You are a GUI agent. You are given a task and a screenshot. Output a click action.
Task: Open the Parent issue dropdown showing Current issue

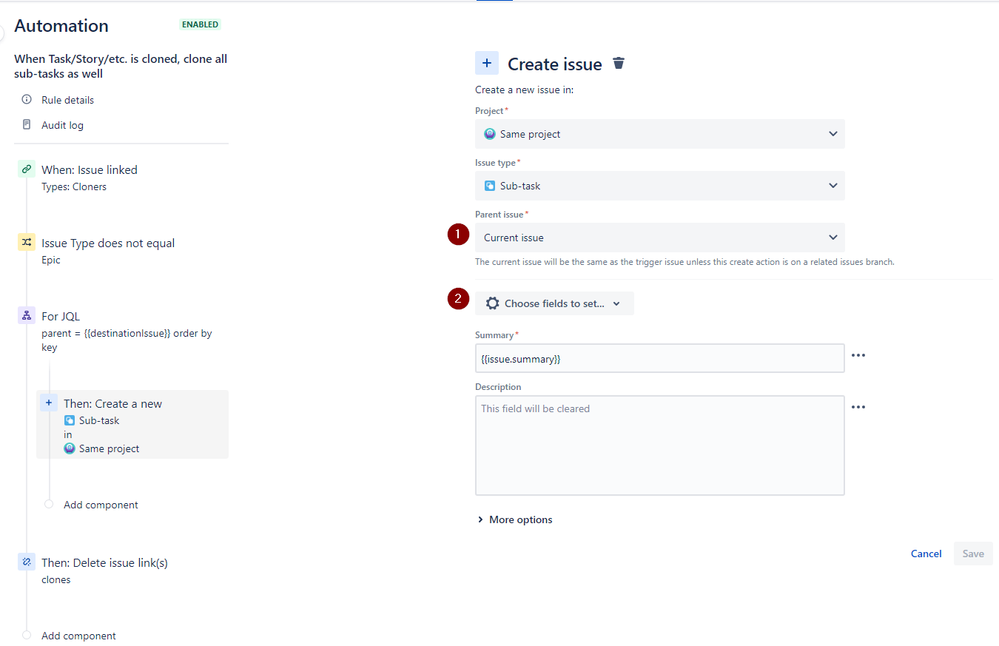point(659,238)
